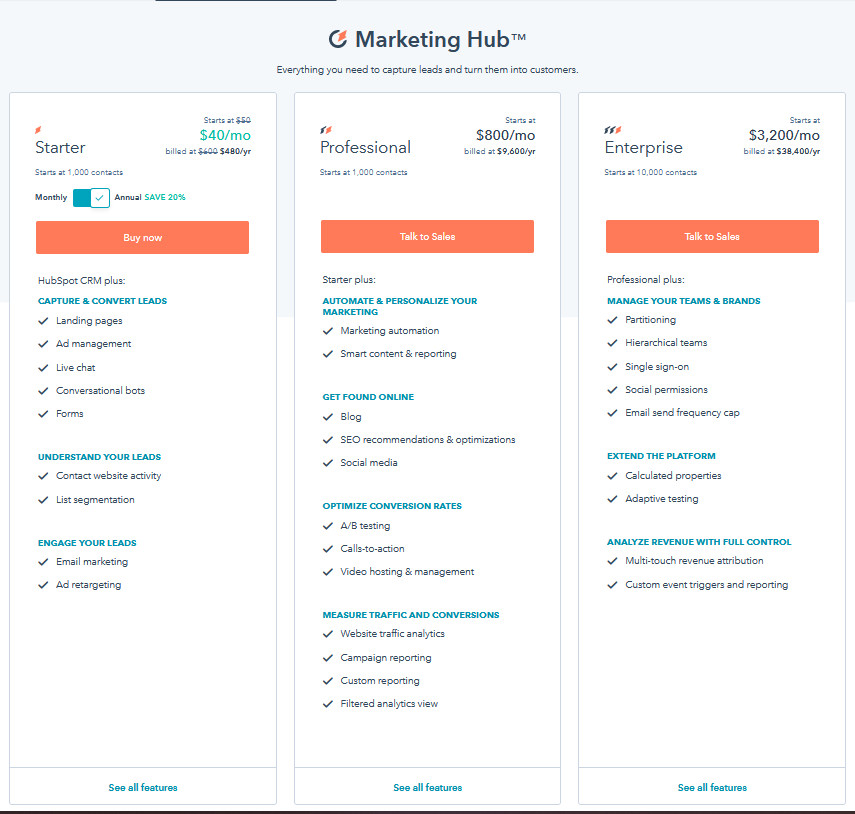Click the Filtered analytics view feature
The width and height of the screenshot is (855, 814).
click(389, 703)
